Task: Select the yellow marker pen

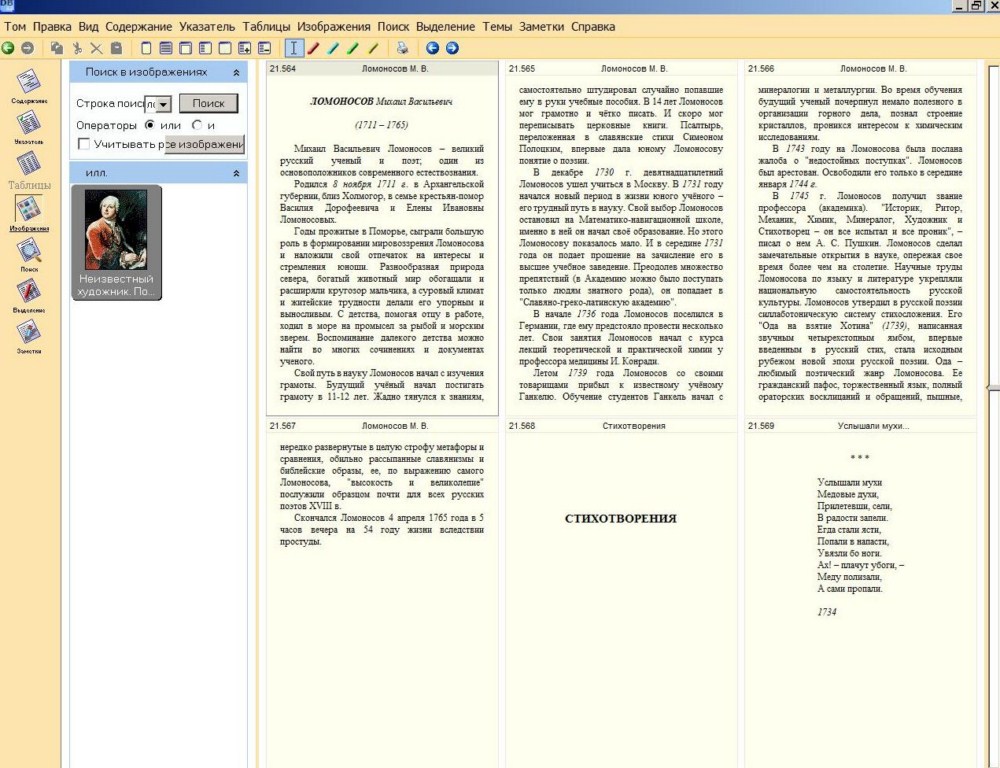Action: tap(373, 48)
